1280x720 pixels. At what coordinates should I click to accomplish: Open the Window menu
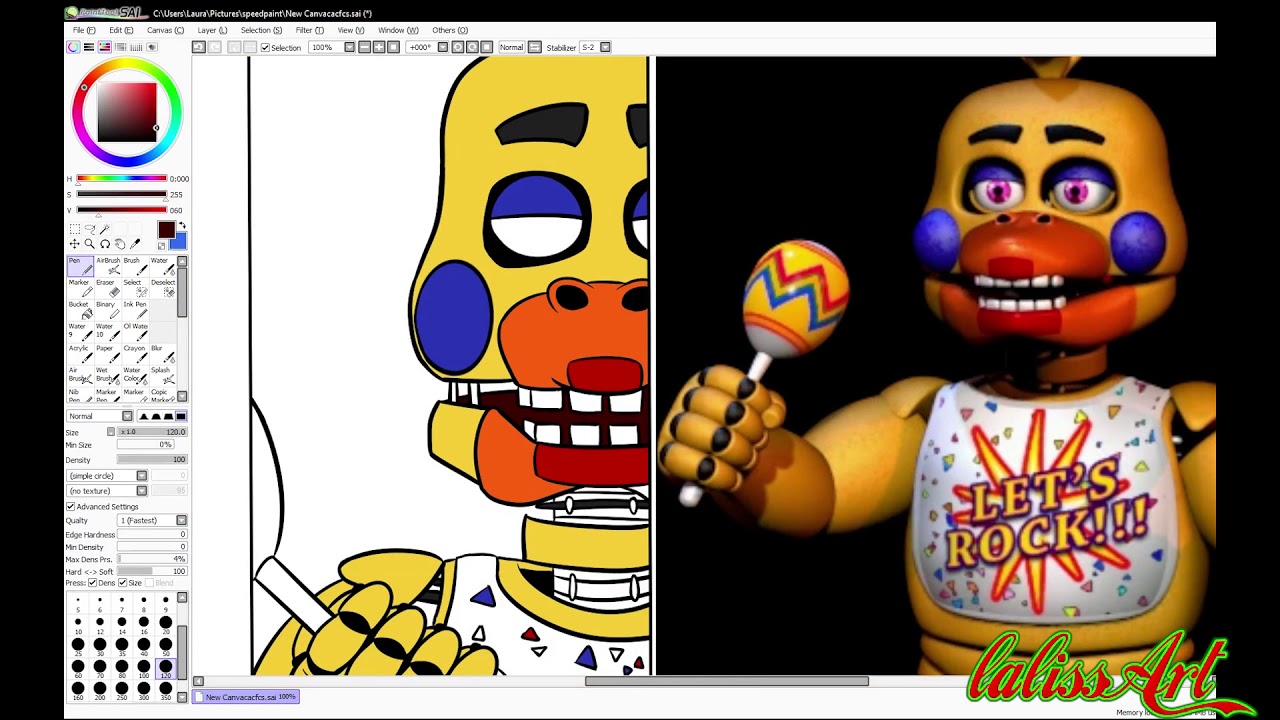tap(398, 30)
